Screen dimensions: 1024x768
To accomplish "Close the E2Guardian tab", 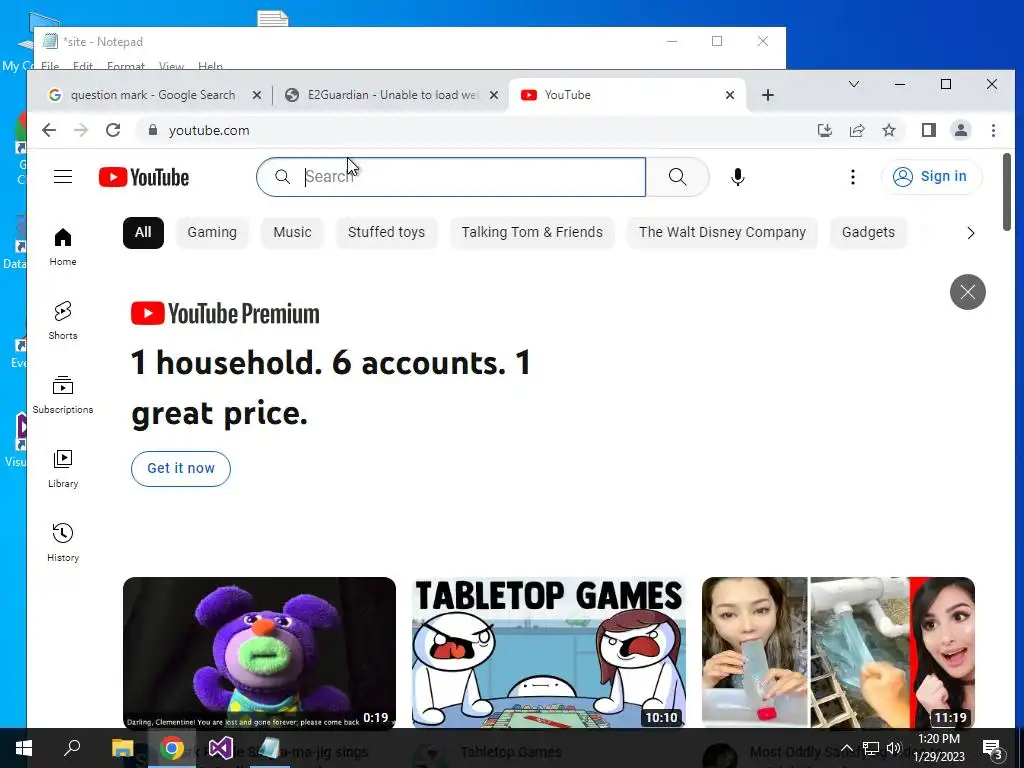I will pyautogui.click(x=494, y=95).
